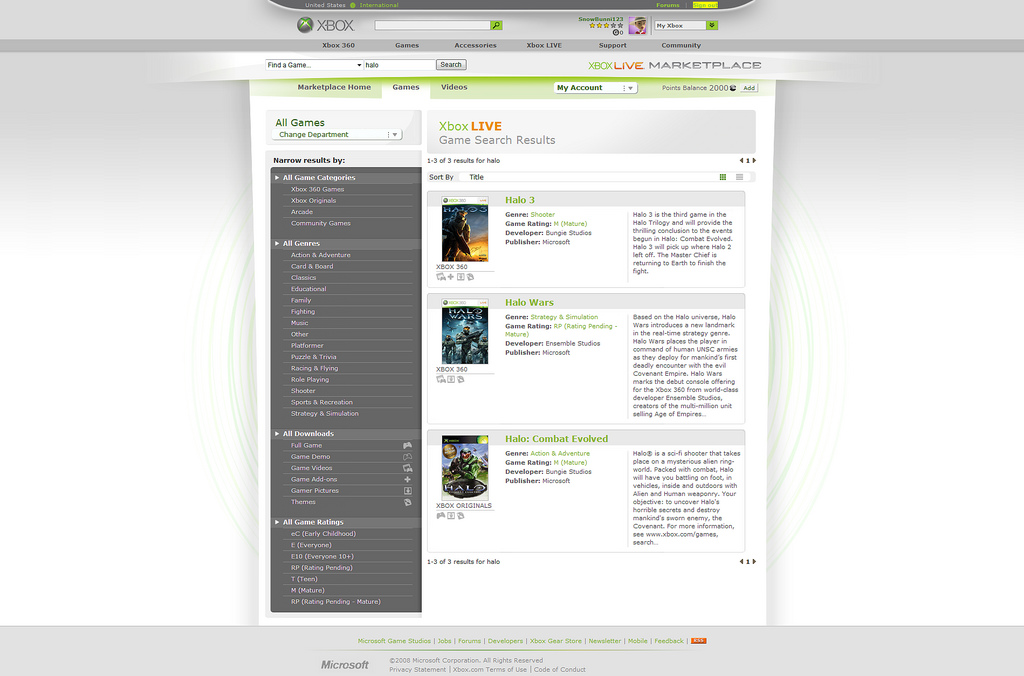Switch results to grid view icon

[x=723, y=177]
